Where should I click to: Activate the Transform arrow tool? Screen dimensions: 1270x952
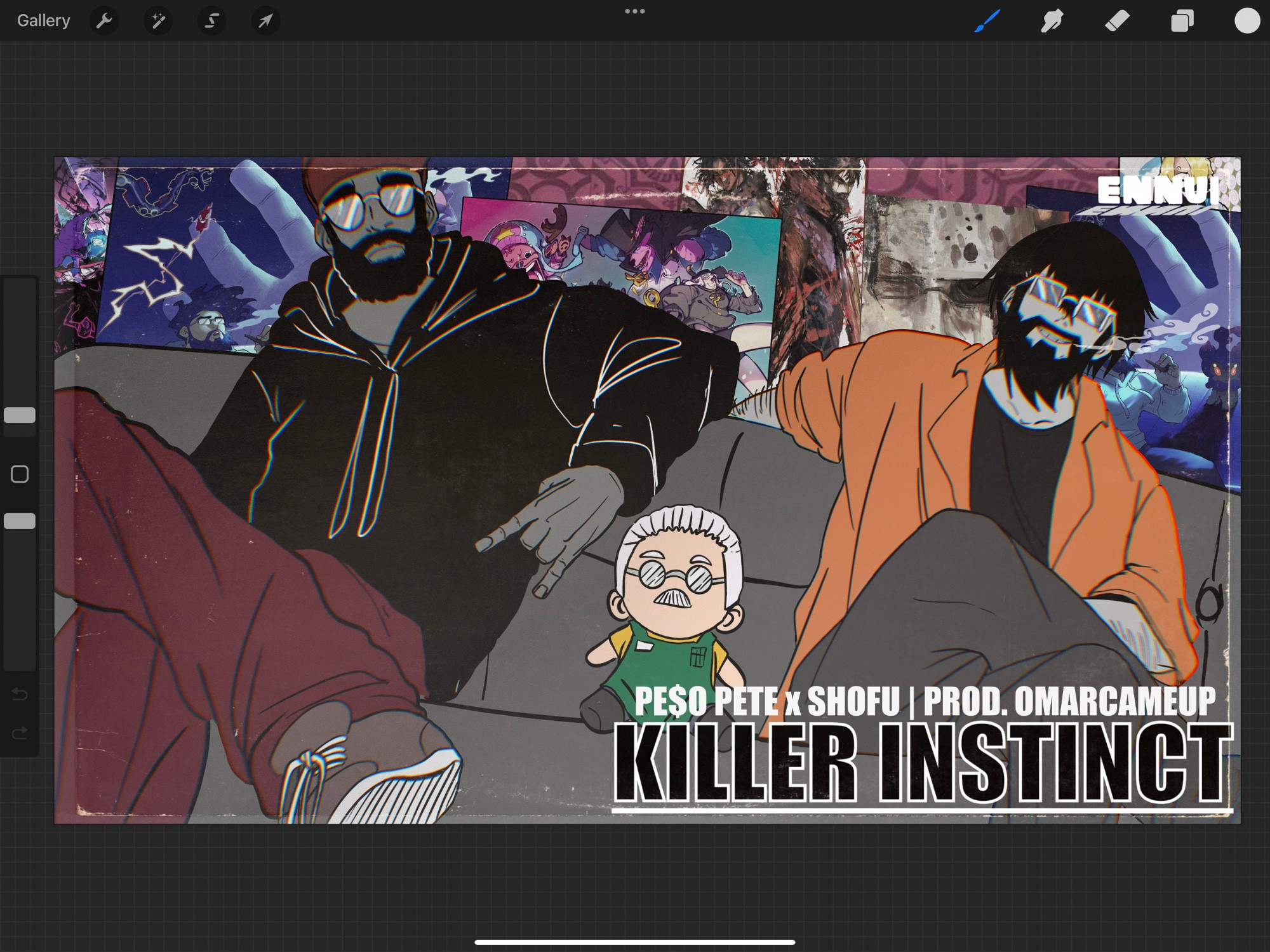coord(265,21)
